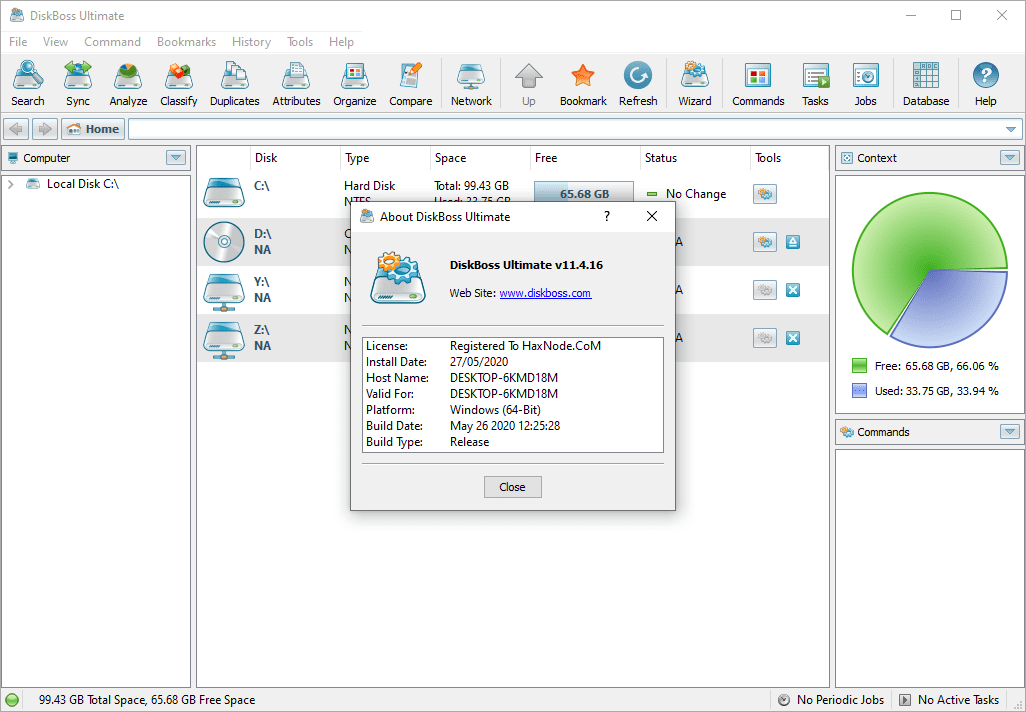Select the Y:\ network drive icon

click(x=223, y=291)
